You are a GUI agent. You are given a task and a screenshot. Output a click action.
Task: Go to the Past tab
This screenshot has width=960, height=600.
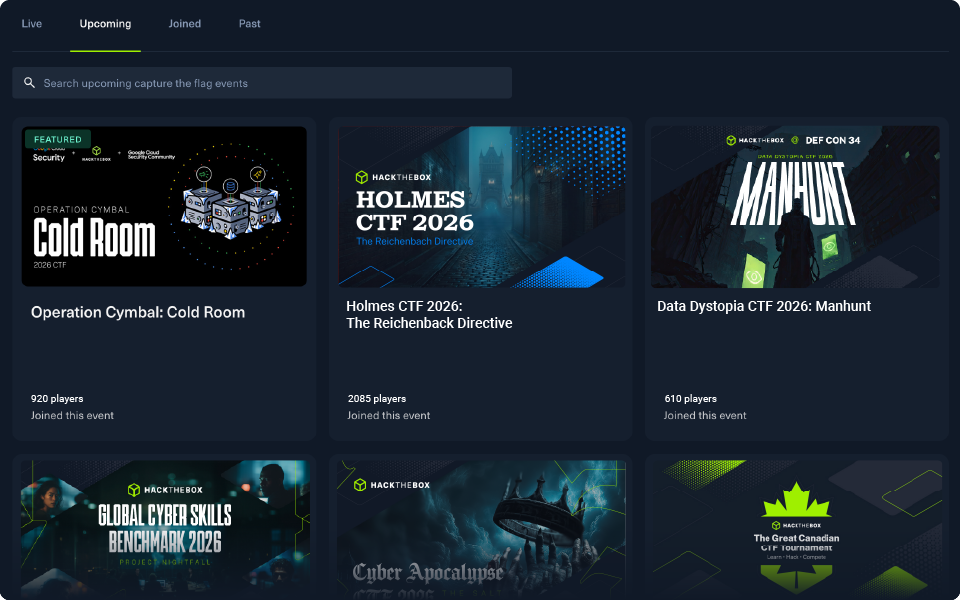250,24
